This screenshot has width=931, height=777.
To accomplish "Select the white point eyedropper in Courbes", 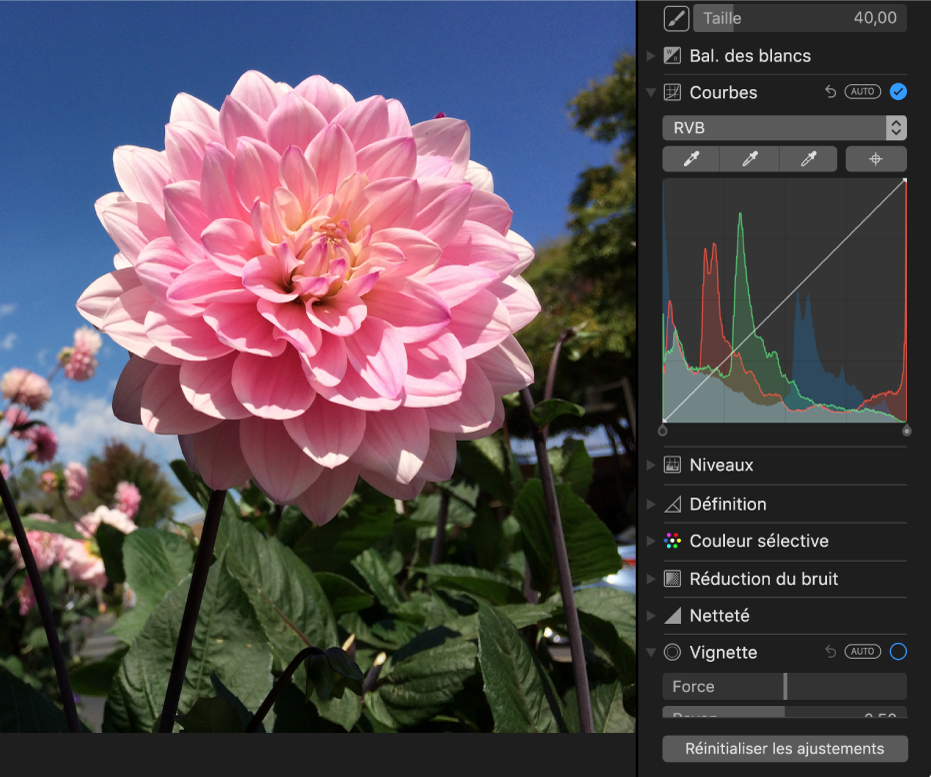I will tap(812, 159).
